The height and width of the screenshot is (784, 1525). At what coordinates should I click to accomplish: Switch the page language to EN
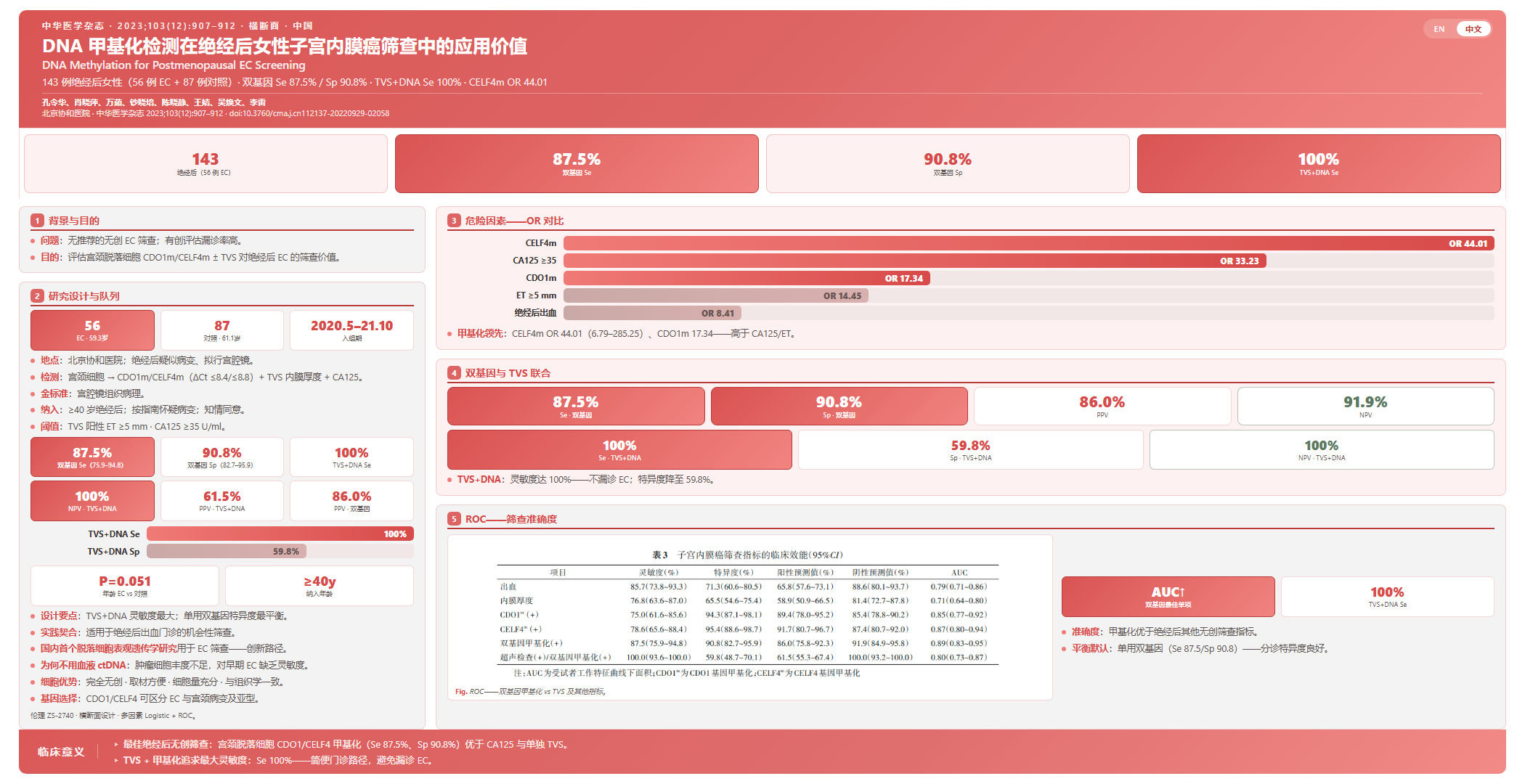(1439, 29)
